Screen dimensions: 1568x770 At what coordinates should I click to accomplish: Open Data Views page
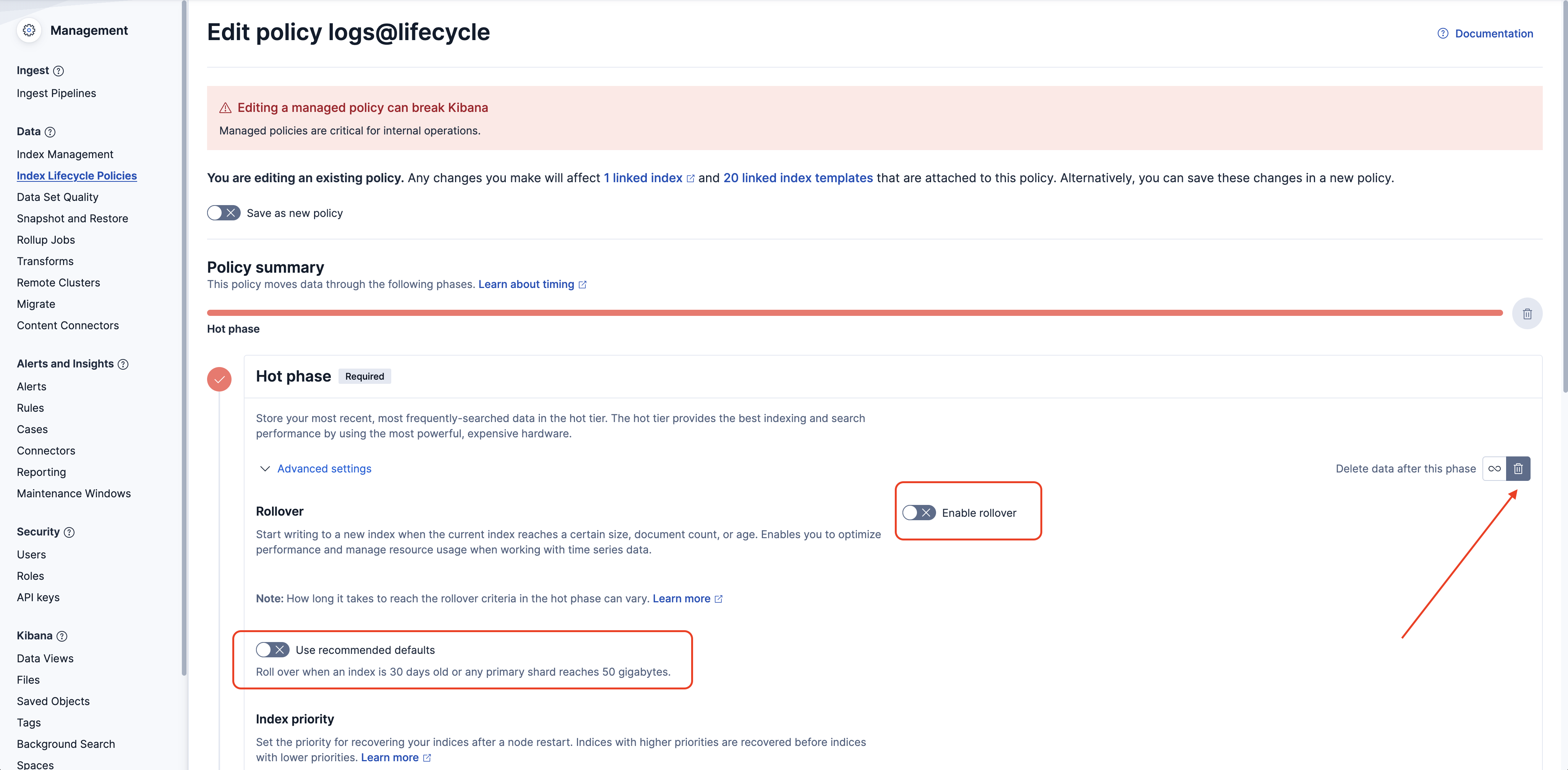[x=45, y=658]
